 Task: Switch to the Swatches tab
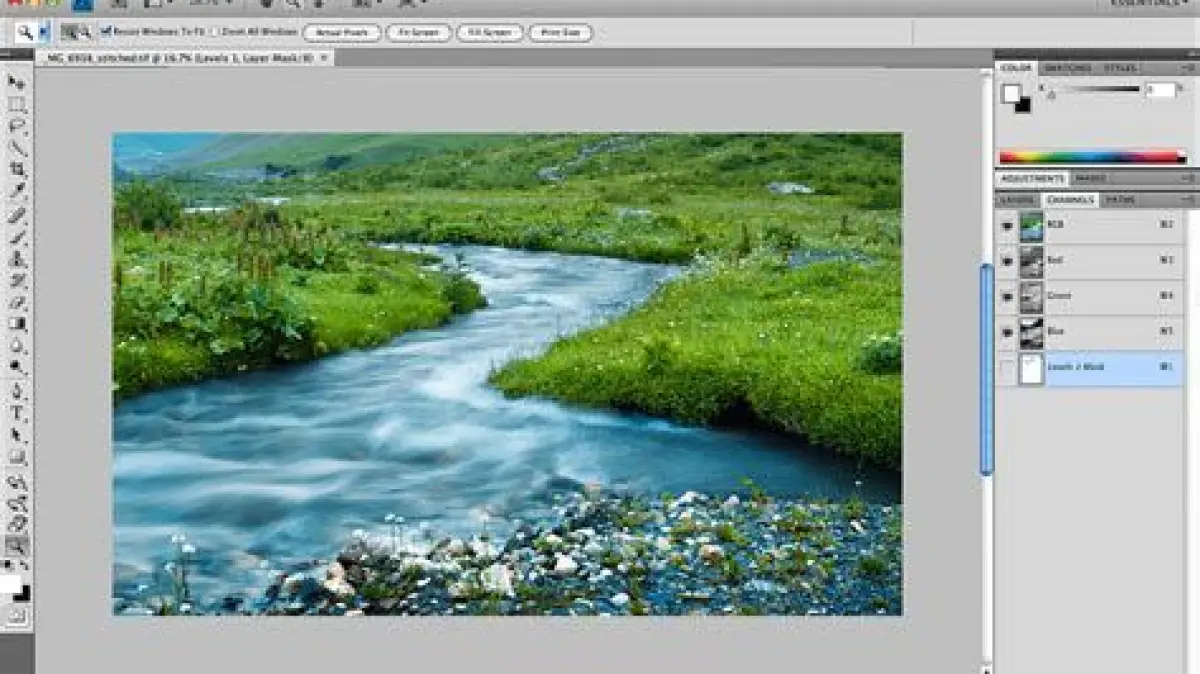pos(1068,68)
